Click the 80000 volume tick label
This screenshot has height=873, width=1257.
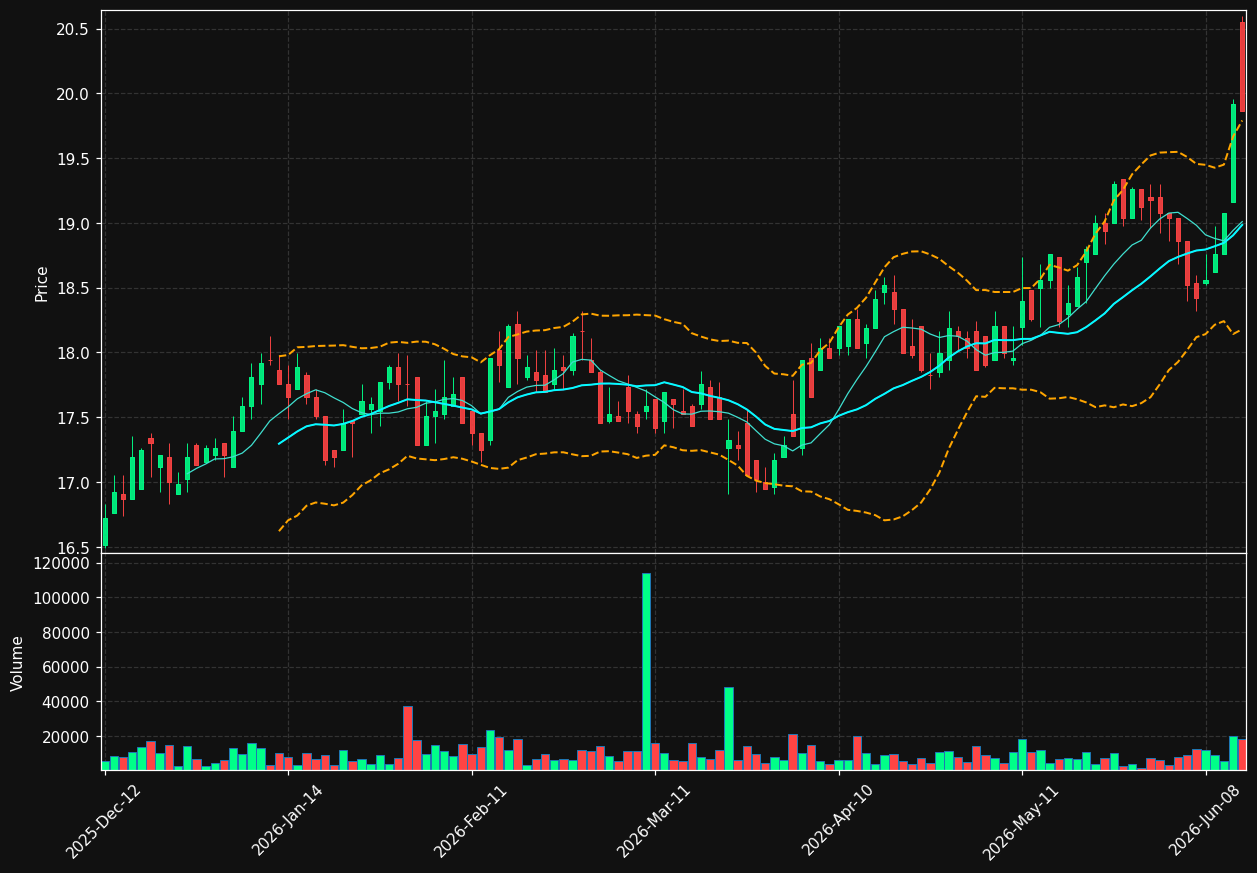(66, 633)
